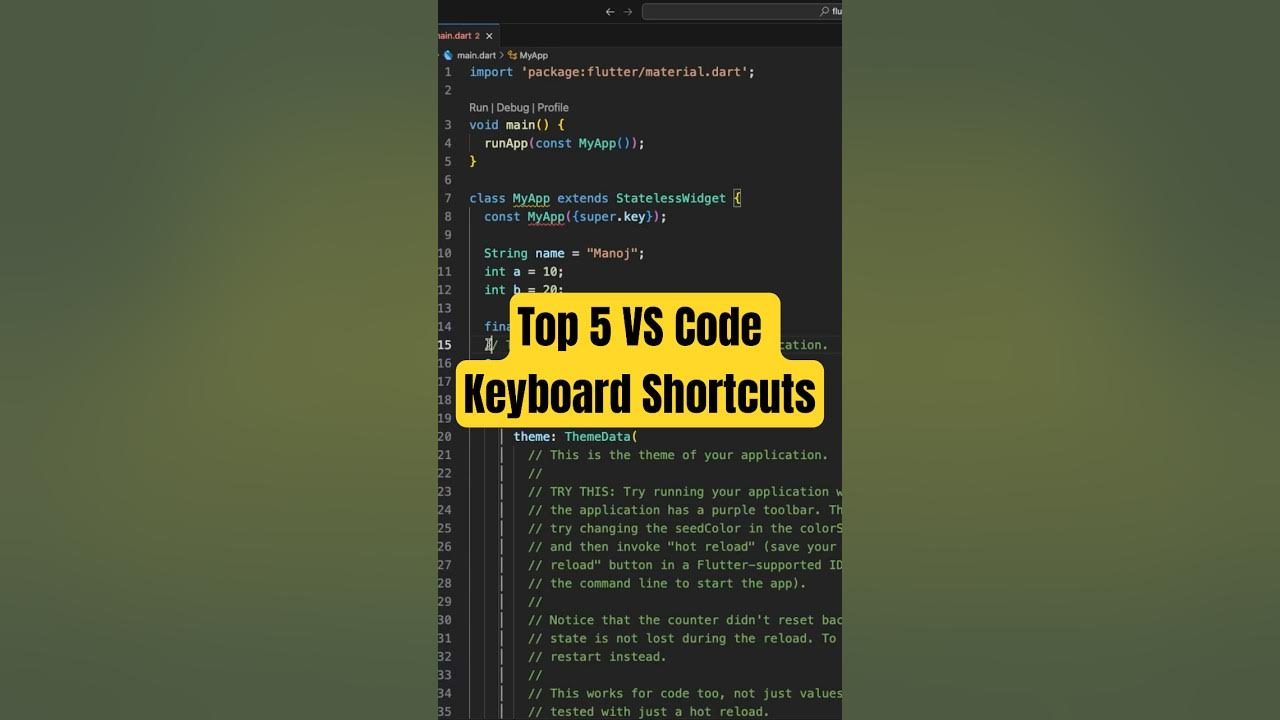Image resolution: width=1280 pixels, height=720 pixels.
Task: Click comment 'This is the theme of your application.'
Action: point(679,455)
